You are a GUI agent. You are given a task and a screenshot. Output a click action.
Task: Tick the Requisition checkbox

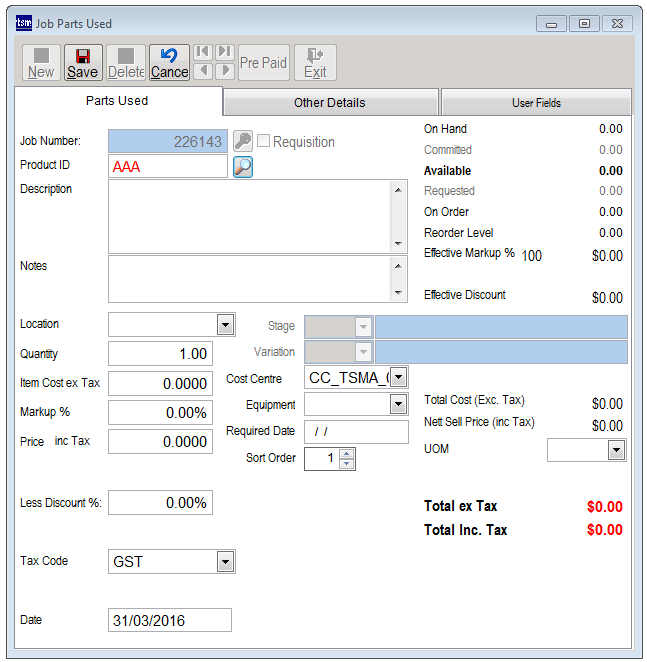264,142
